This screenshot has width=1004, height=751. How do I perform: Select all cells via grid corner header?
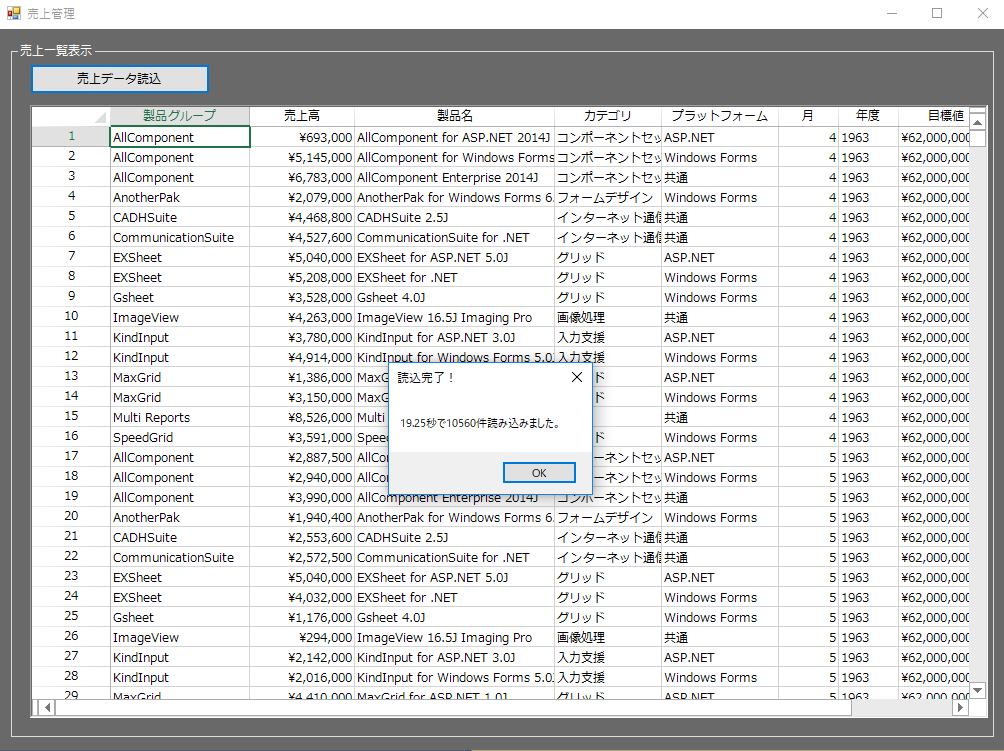[x=71, y=116]
